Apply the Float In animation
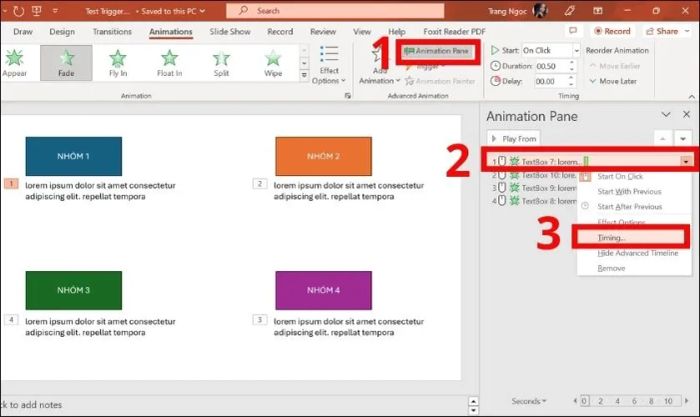 pyautogui.click(x=169, y=63)
